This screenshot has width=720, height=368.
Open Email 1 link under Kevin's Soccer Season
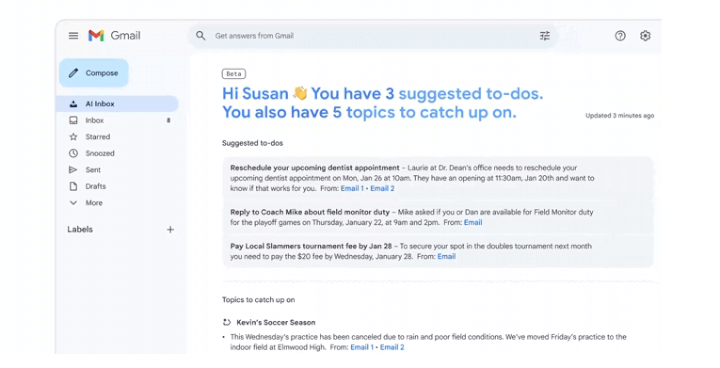tap(362, 347)
